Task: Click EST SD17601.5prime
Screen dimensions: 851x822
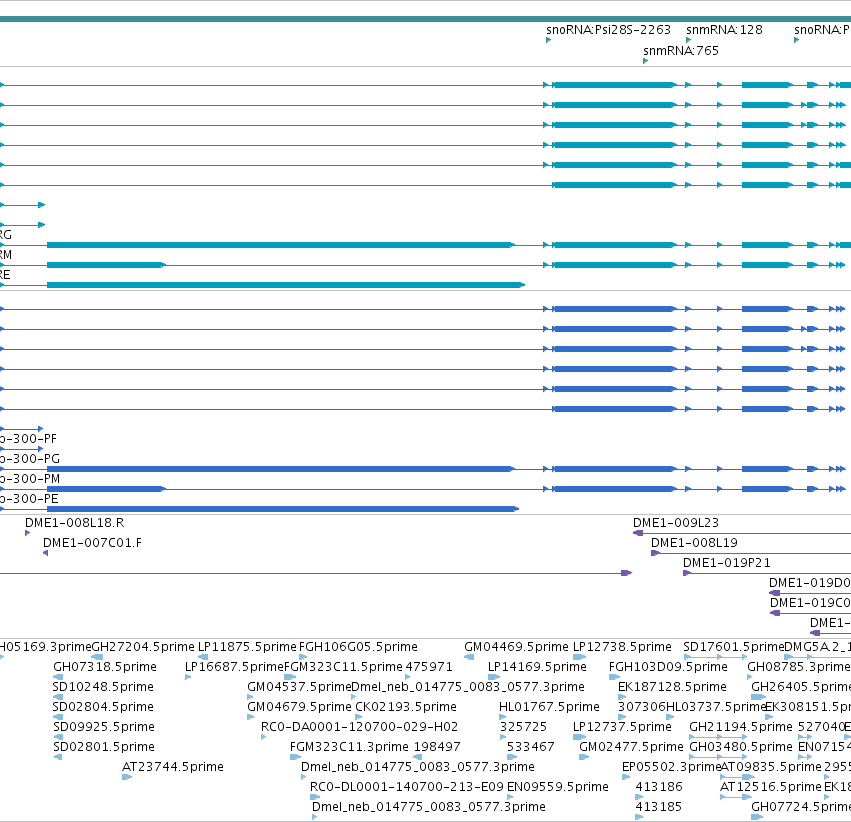Action: pos(733,647)
